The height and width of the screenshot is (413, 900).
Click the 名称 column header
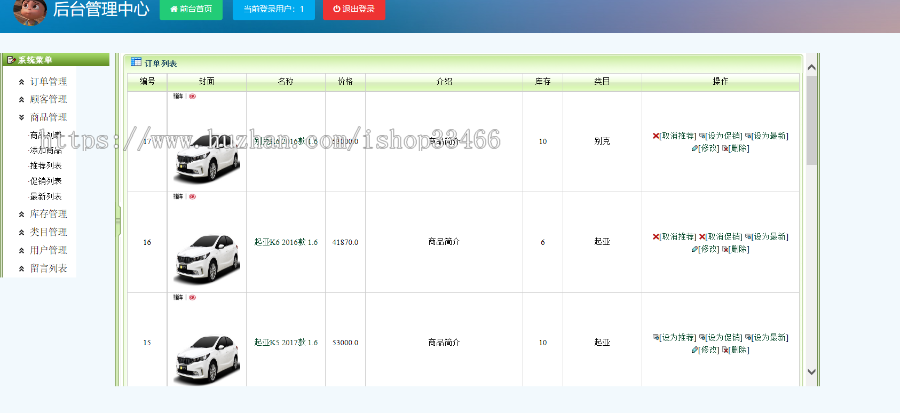tap(286, 82)
